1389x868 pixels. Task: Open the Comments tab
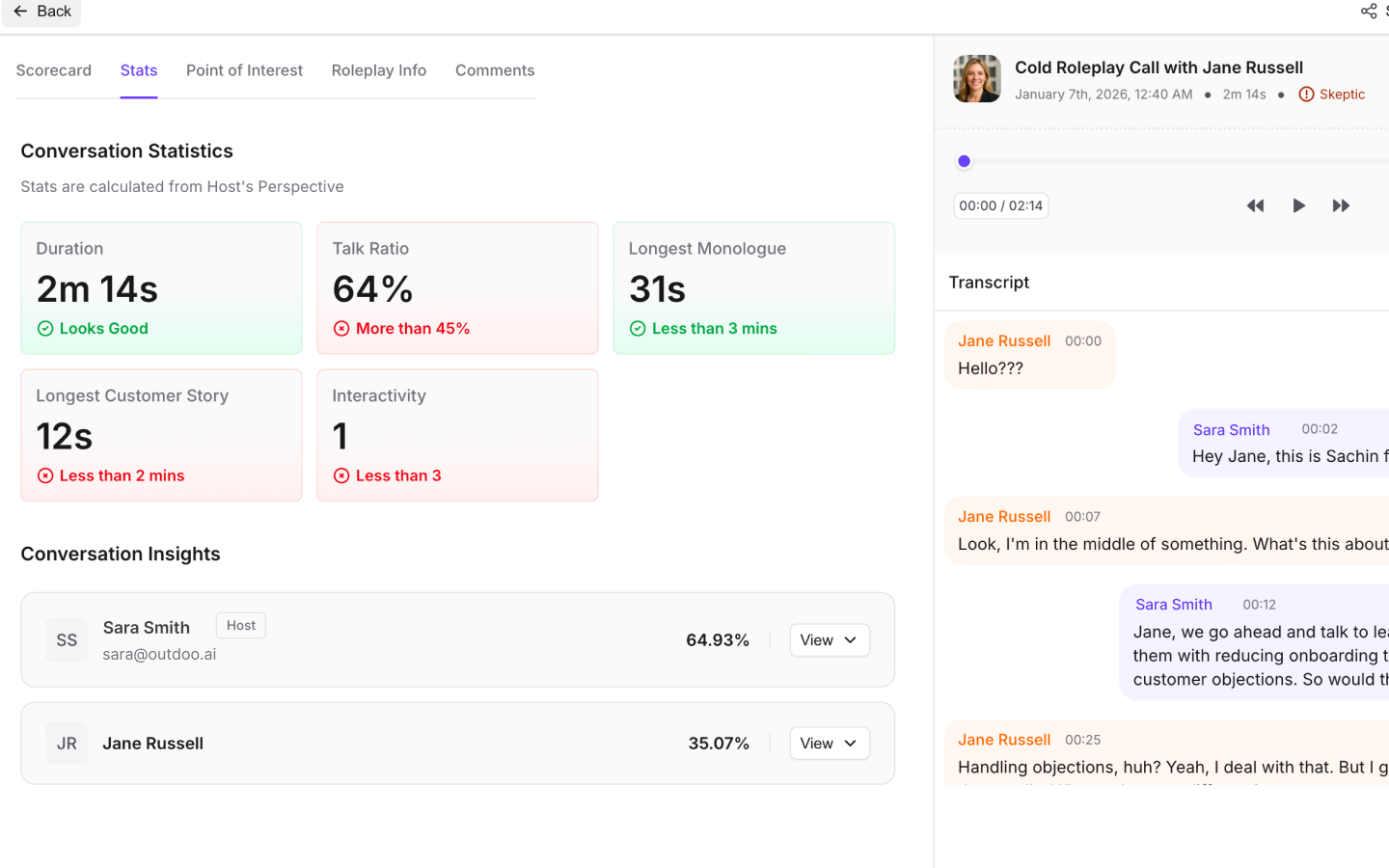pyautogui.click(x=495, y=70)
